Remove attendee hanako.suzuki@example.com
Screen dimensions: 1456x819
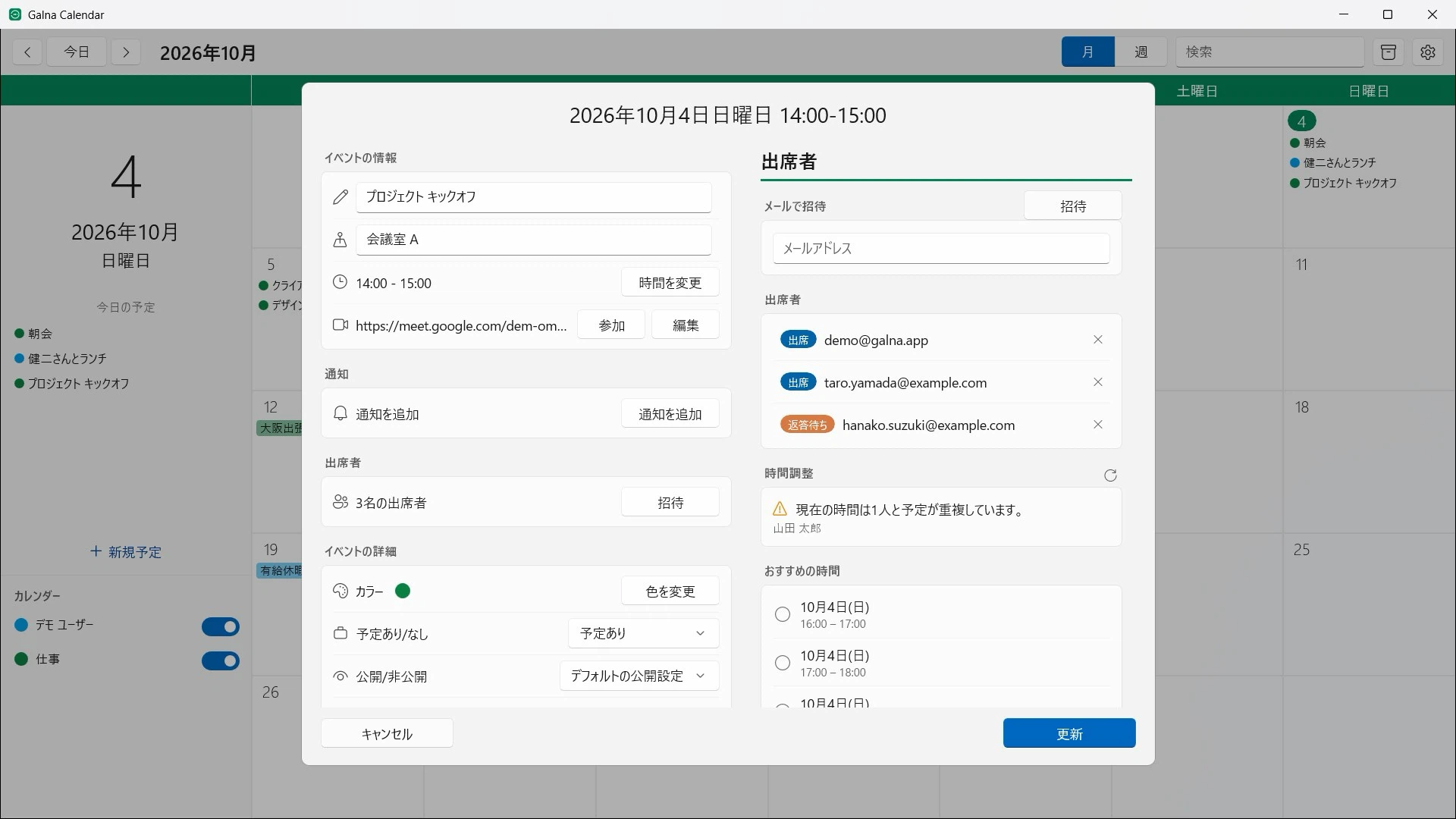pyautogui.click(x=1098, y=425)
